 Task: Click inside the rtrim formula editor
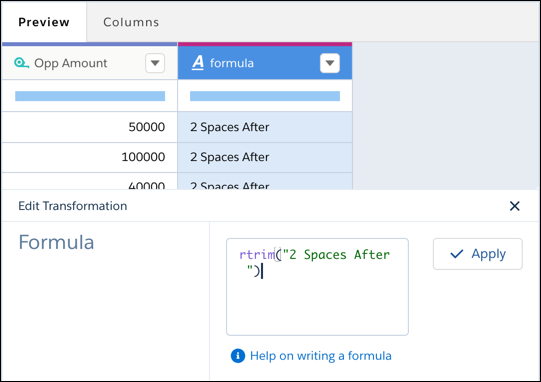[317, 286]
